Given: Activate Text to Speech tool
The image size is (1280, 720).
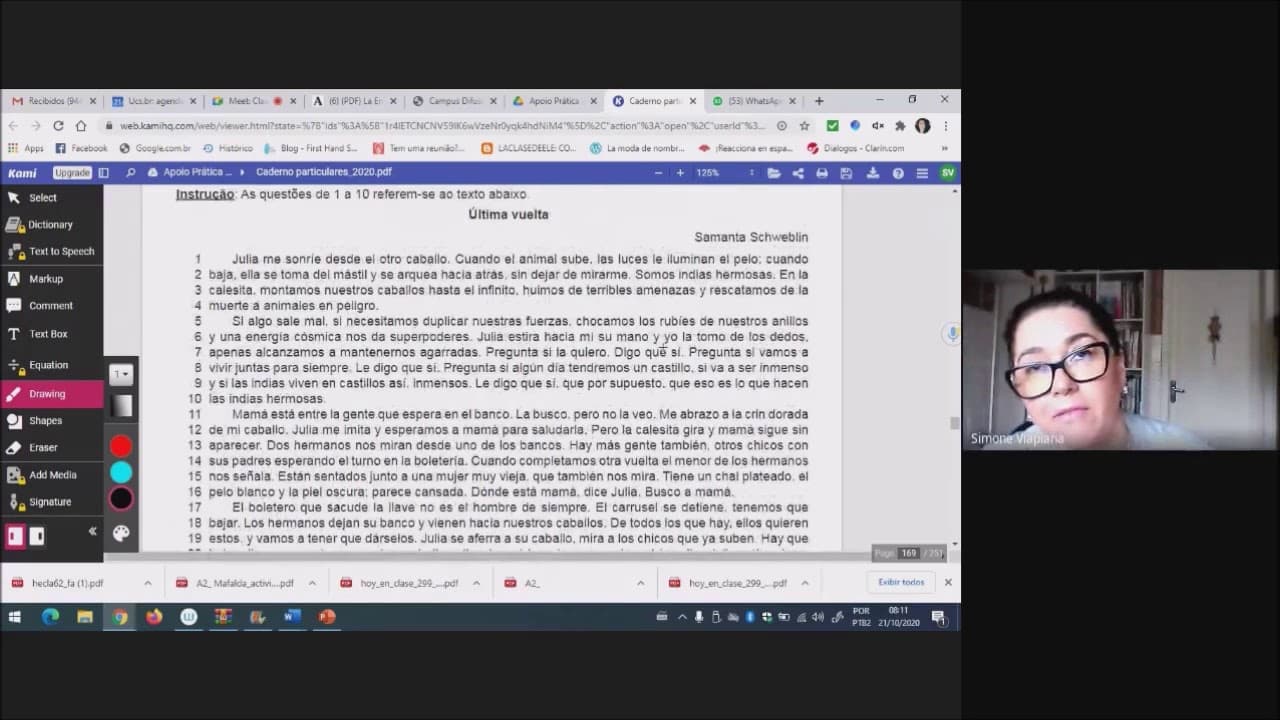Looking at the screenshot, I should tap(51, 252).
